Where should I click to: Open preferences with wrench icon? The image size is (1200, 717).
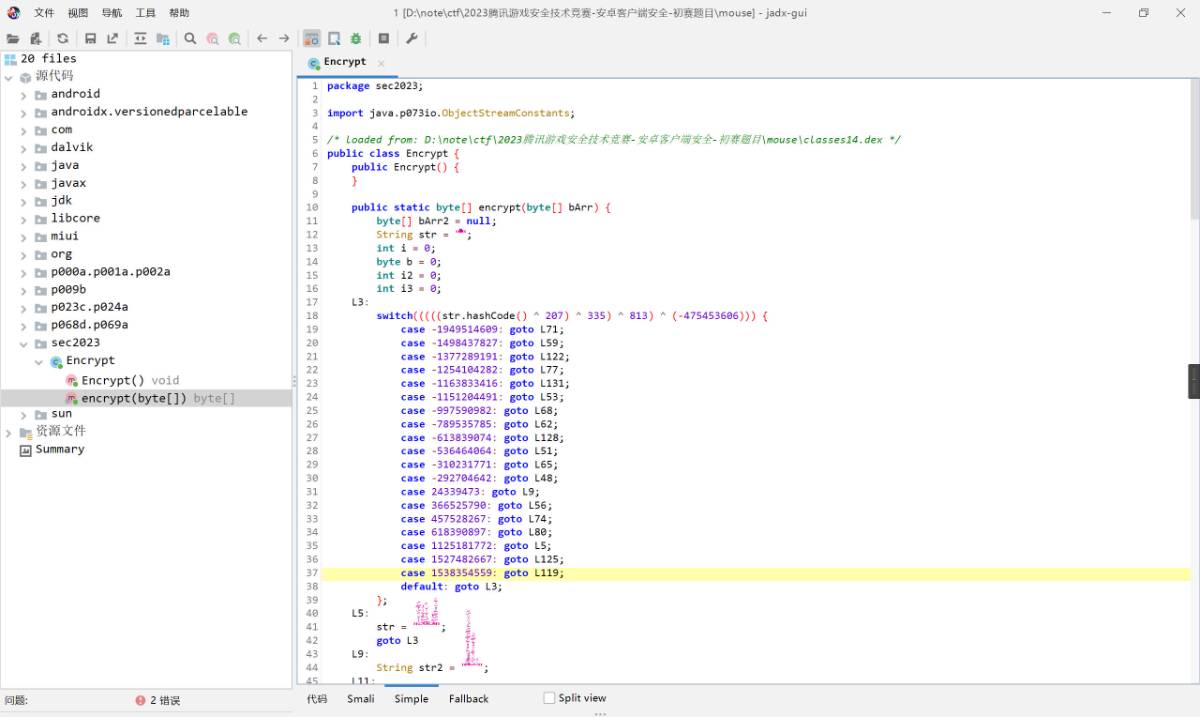pyautogui.click(x=411, y=38)
